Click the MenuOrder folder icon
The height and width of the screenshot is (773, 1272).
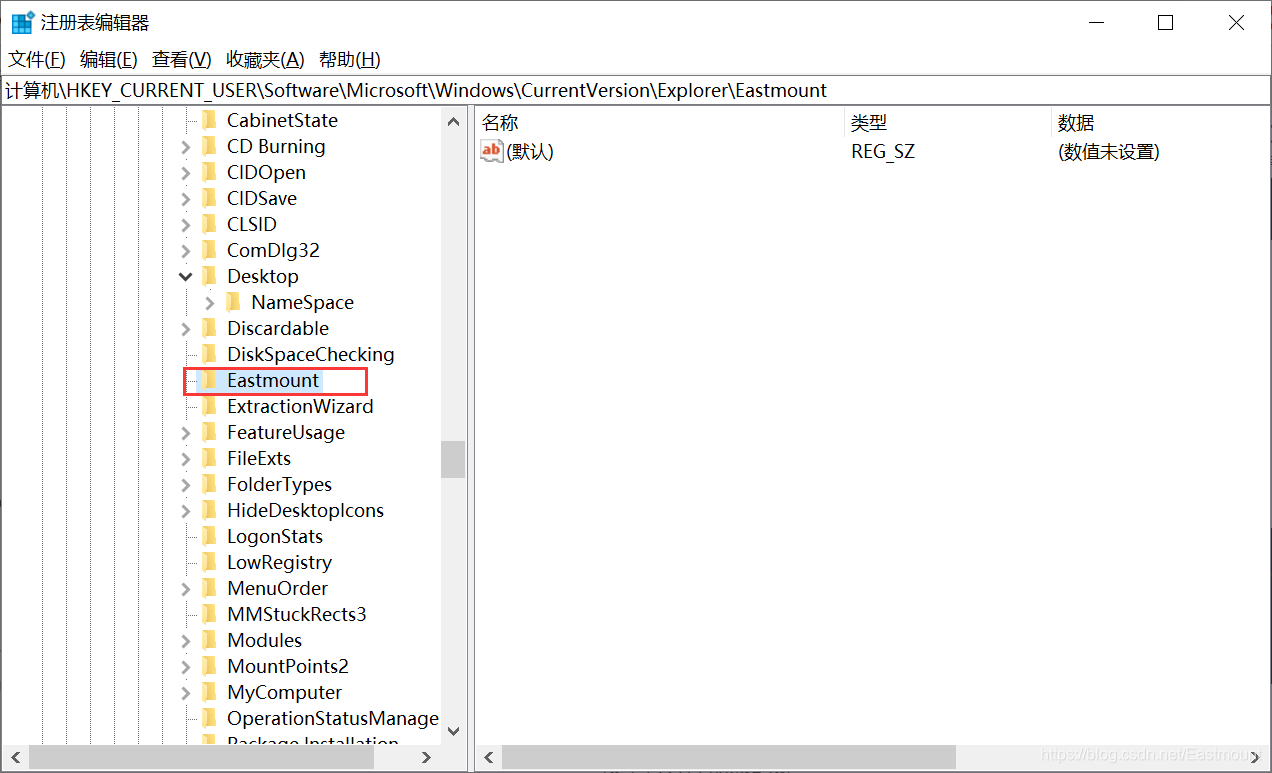click(209, 588)
